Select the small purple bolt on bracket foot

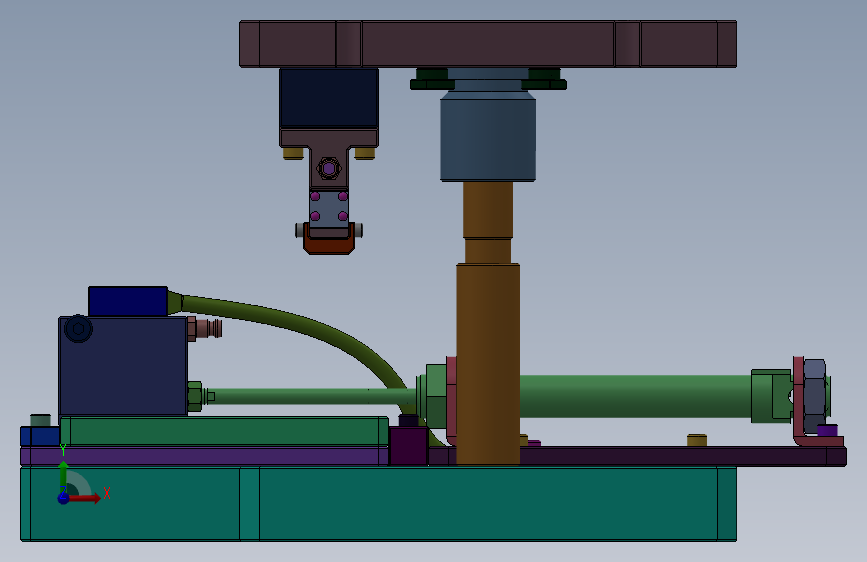[827, 430]
